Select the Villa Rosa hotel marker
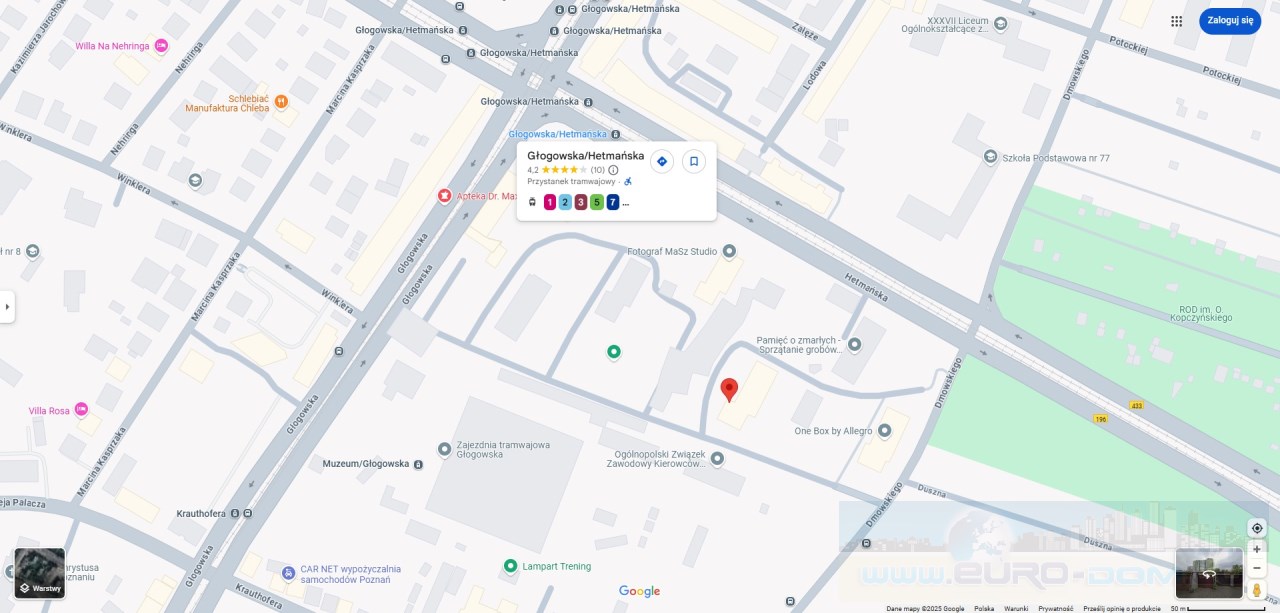1280x613 pixels. pos(81,410)
